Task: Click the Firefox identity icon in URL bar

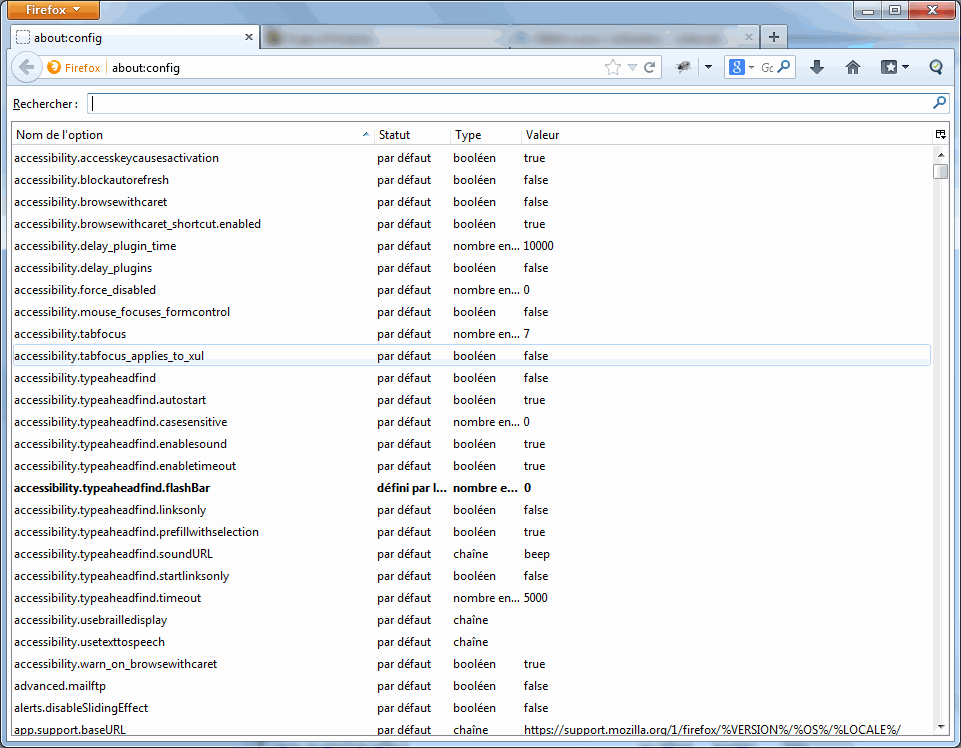Action: 74,67
